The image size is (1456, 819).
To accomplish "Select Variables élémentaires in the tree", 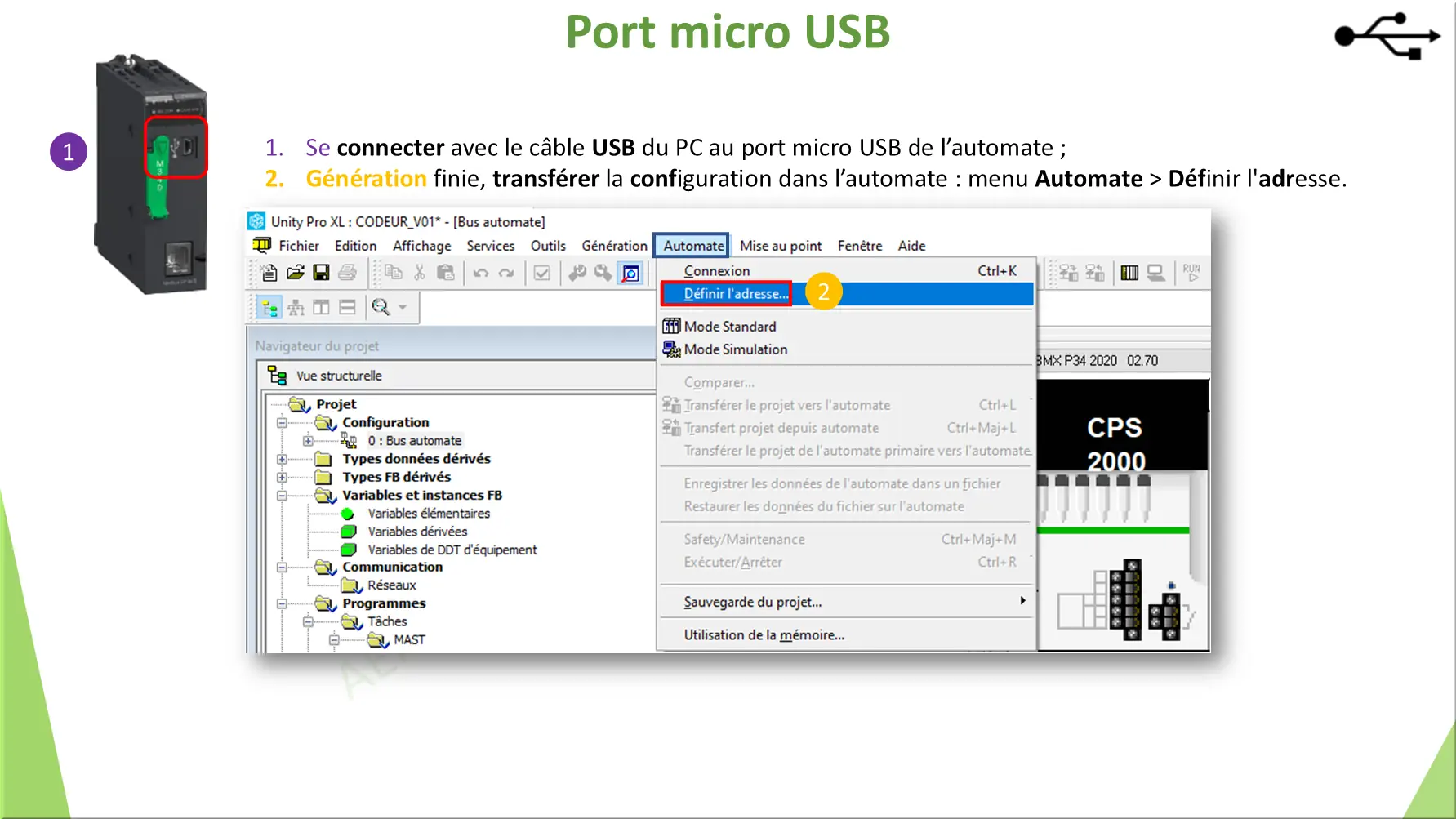I will (428, 514).
